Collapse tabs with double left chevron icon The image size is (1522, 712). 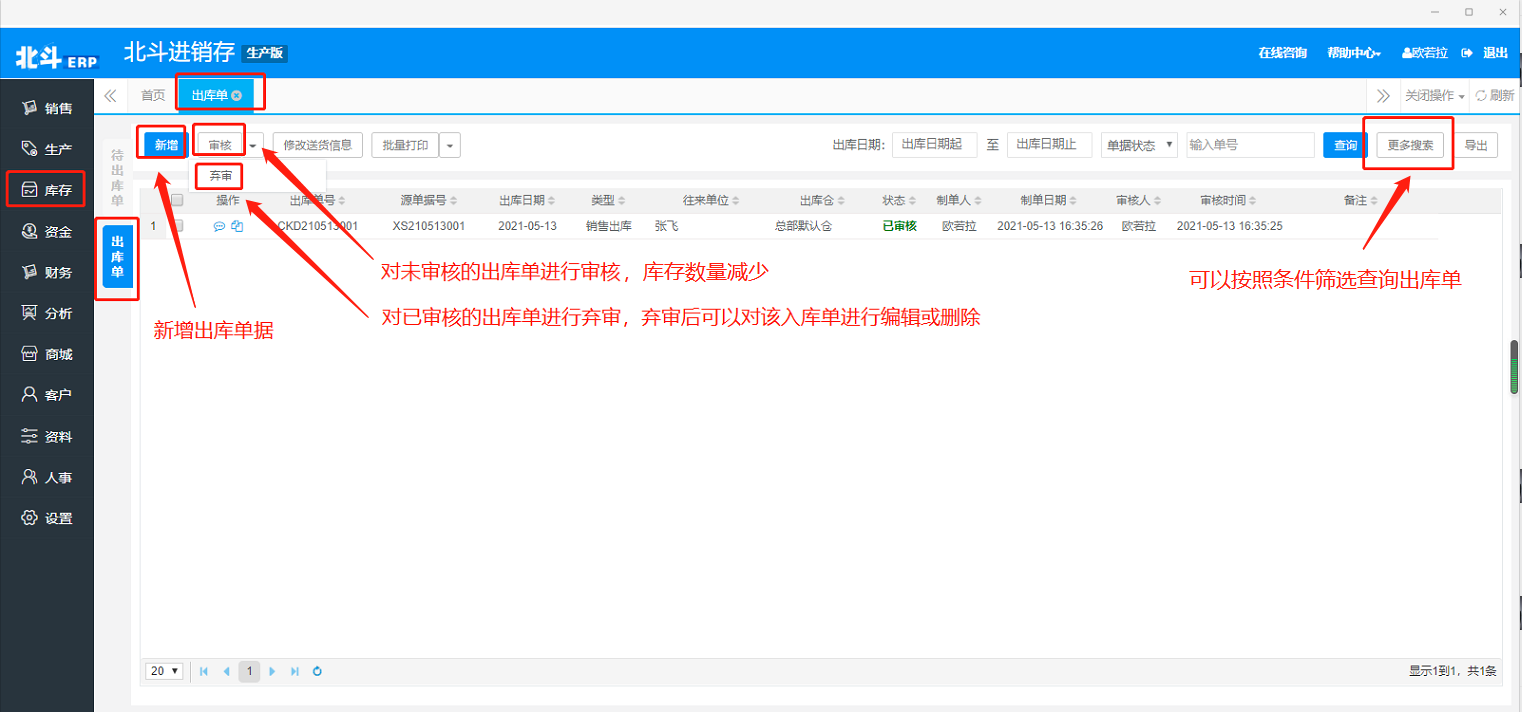point(110,96)
